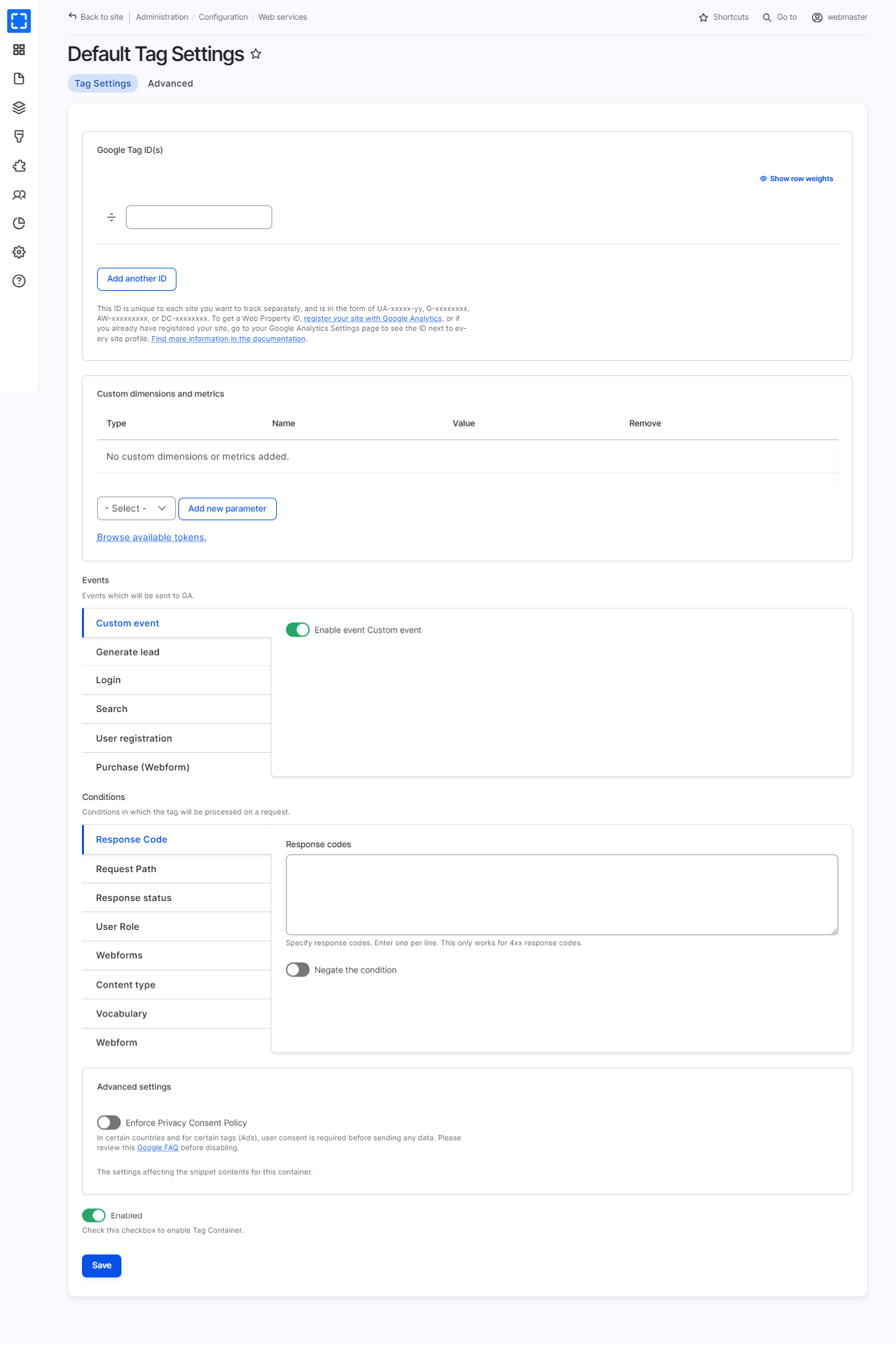This screenshot has height=1346, width=896.
Task: Open the Content page icon in sidebar
Action: [19, 79]
